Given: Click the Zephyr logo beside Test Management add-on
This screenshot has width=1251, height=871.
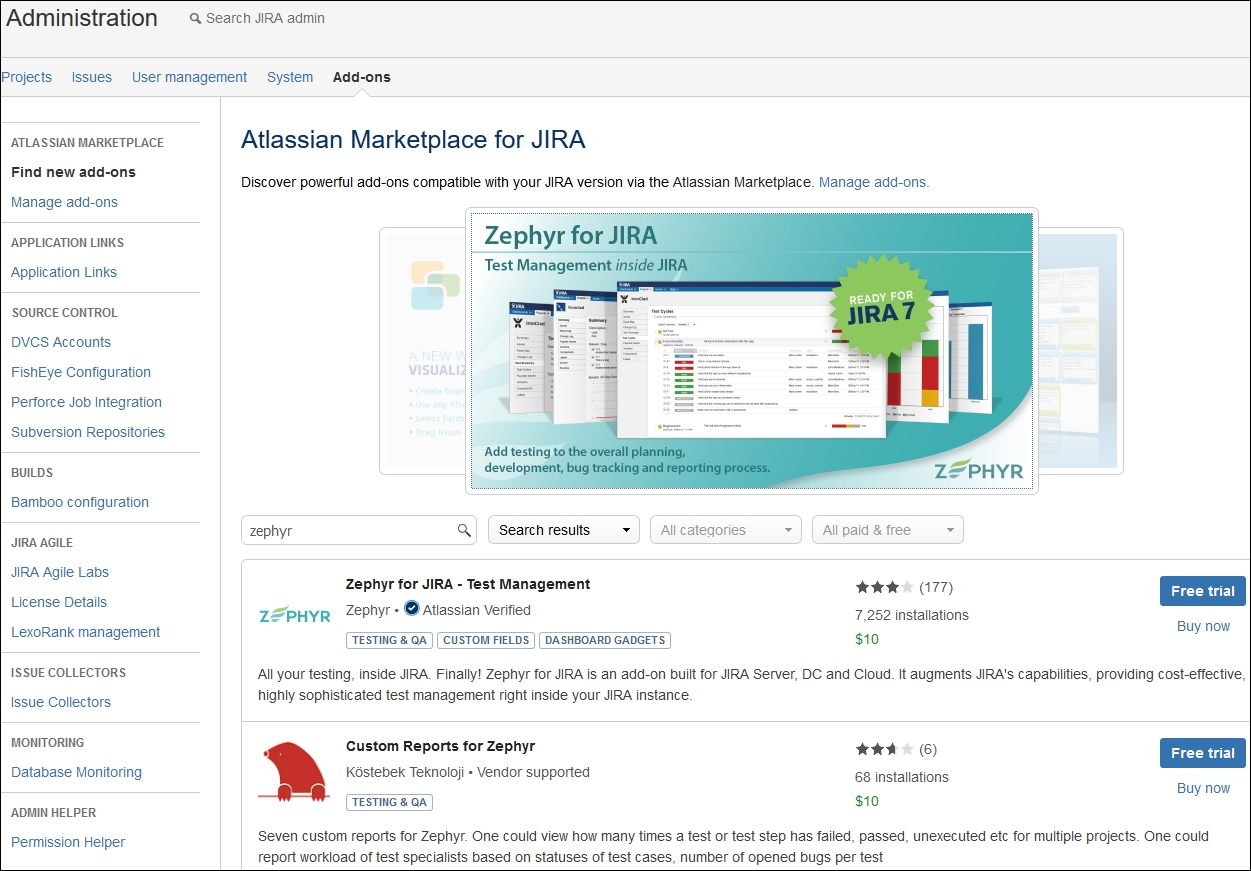Looking at the screenshot, I should tap(295, 614).
